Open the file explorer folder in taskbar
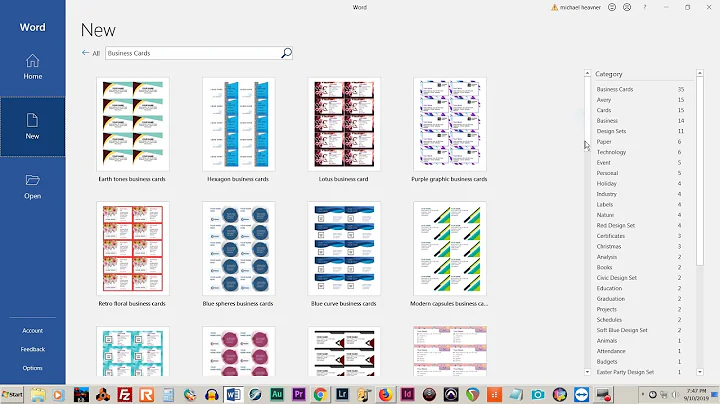 38,394
